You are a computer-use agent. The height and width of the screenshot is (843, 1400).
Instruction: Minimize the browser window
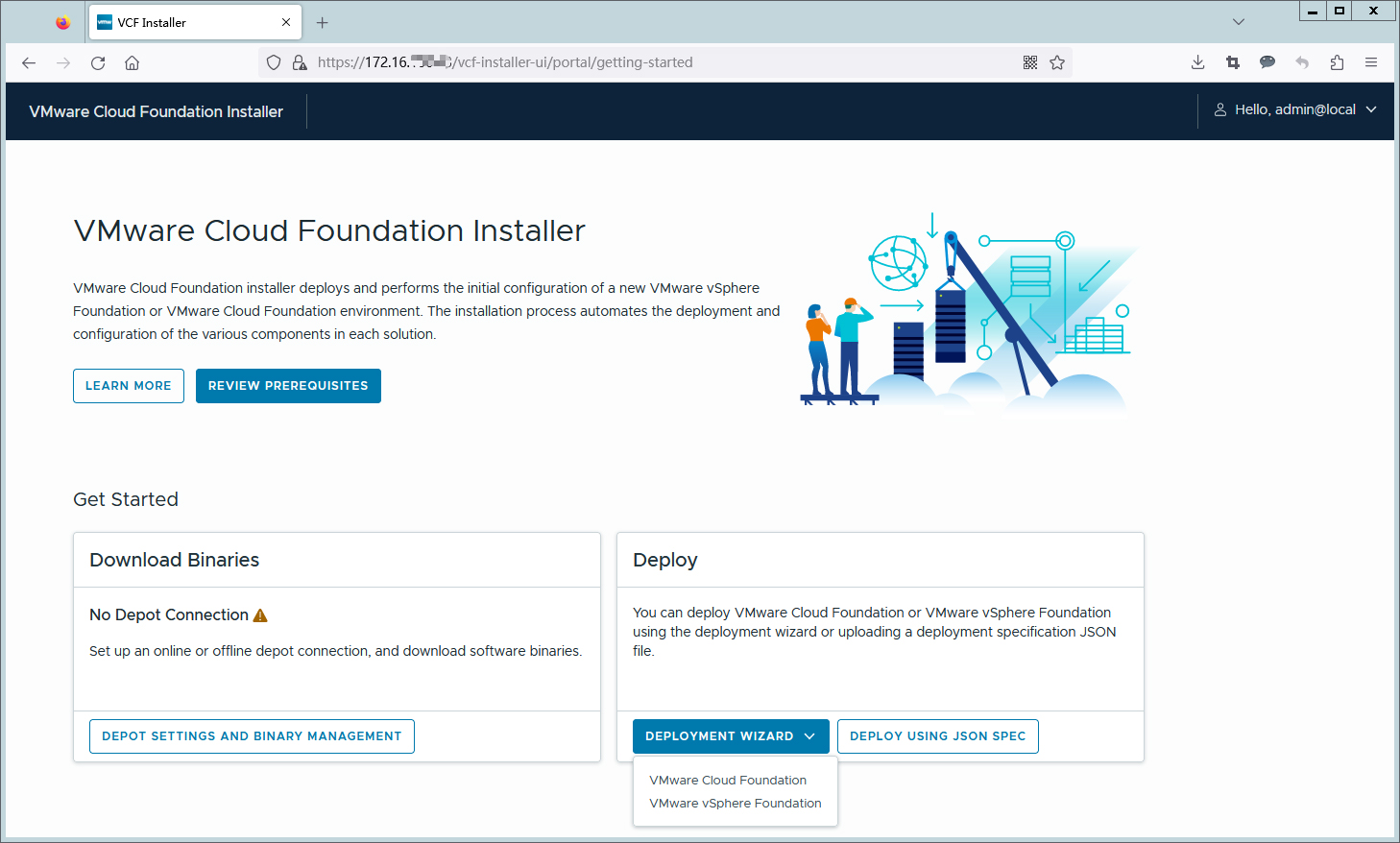pyautogui.click(x=1313, y=11)
